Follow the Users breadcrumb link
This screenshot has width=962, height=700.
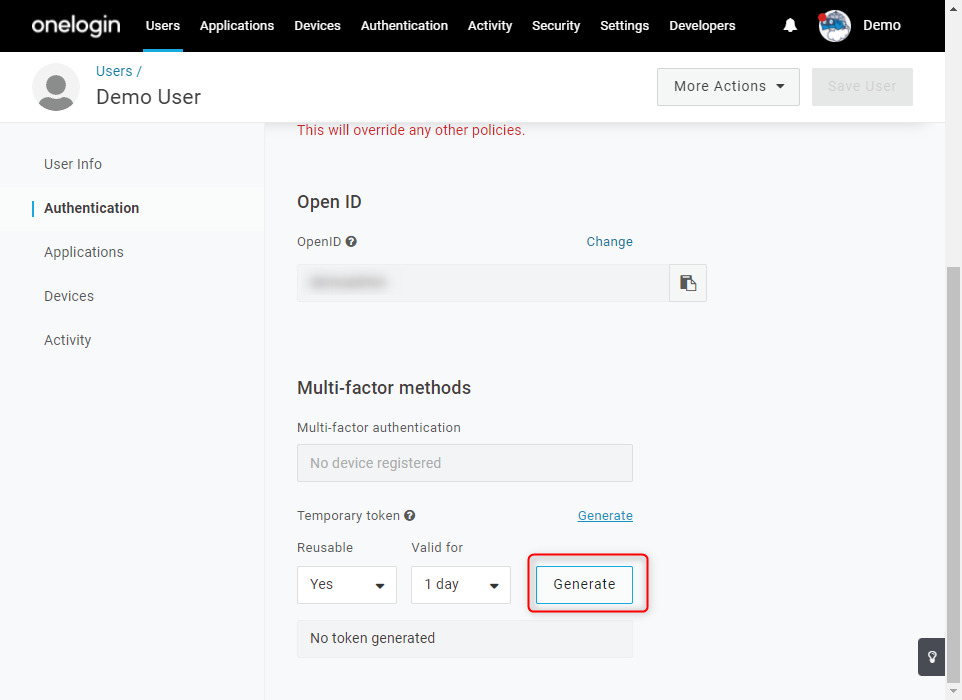pos(114,71)
